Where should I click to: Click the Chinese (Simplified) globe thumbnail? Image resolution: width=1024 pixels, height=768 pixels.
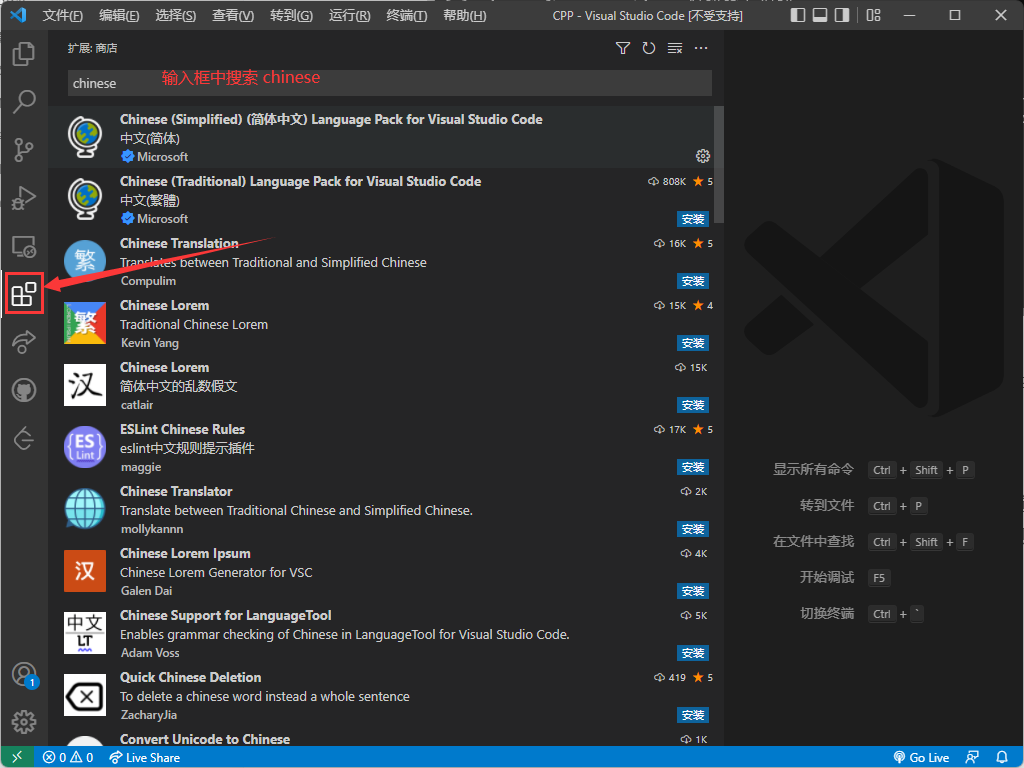point(85,137)
